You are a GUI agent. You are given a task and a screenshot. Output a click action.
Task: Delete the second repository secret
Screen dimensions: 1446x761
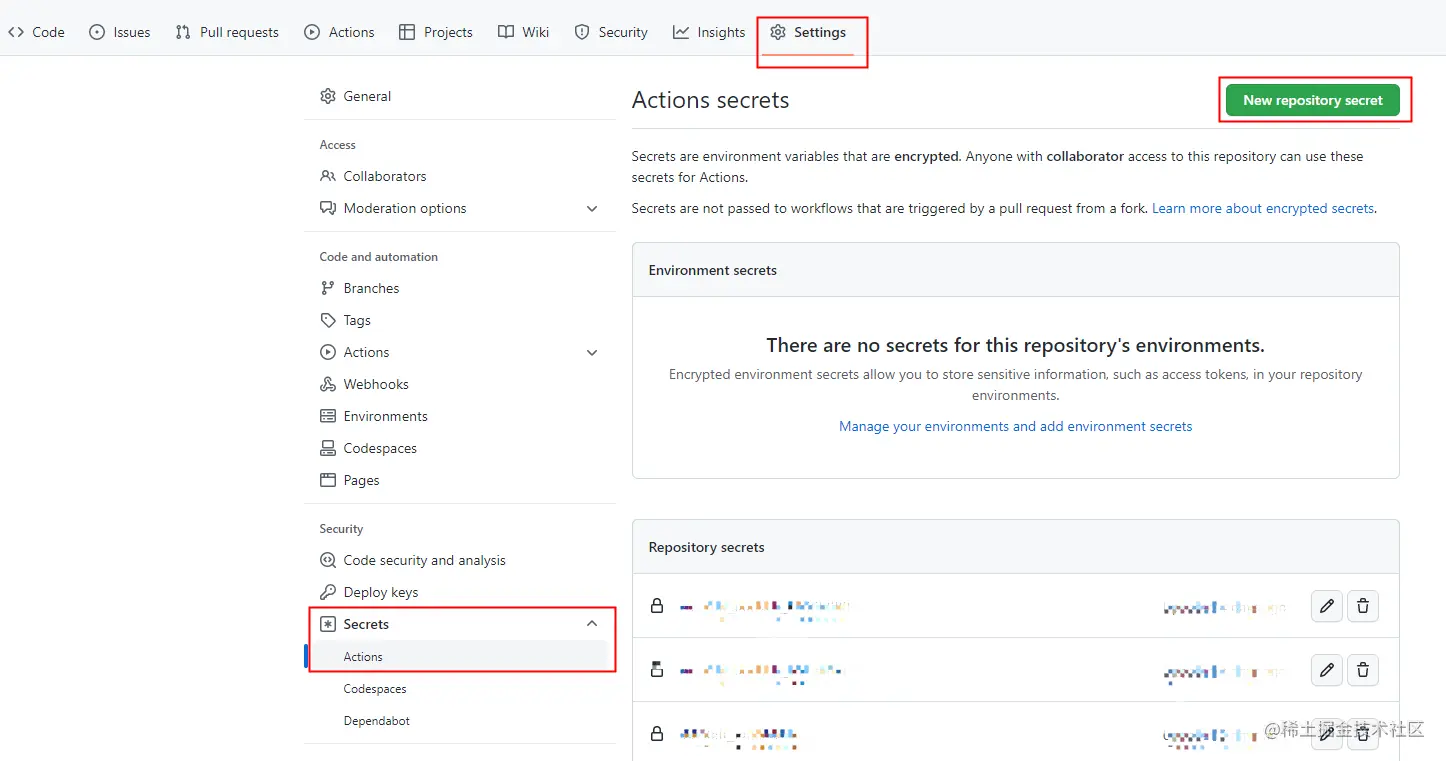tap(1362, 670)
